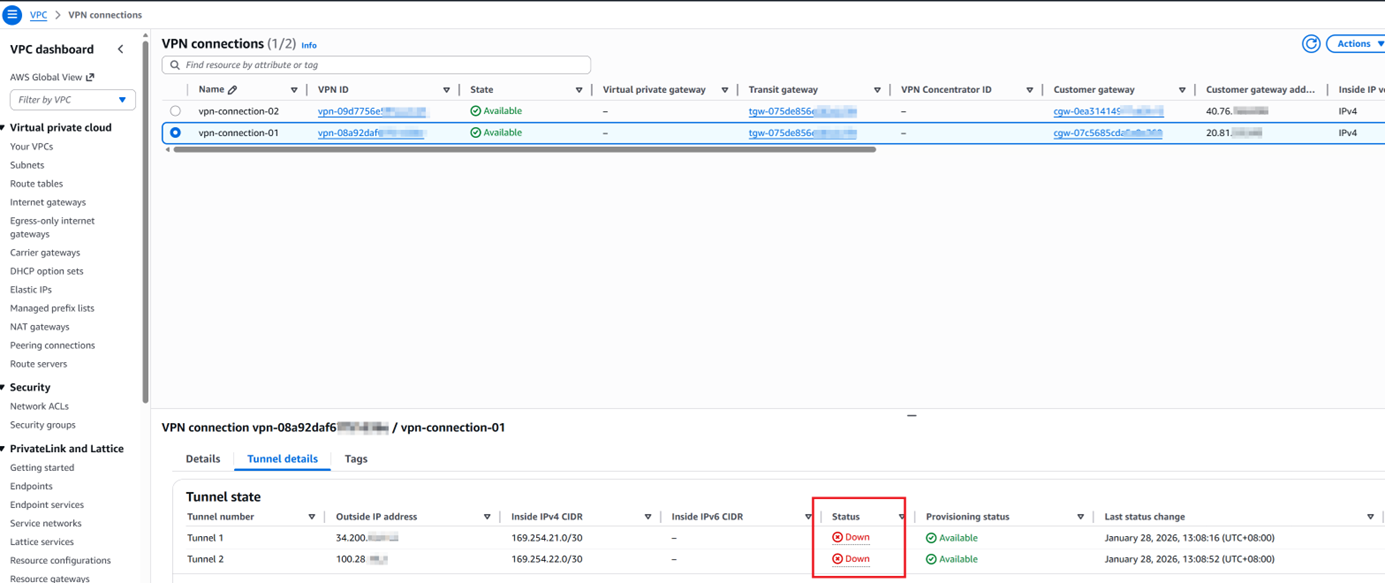This screenshot has width=1385, height=583.
Task: Open transit gateway link for vpn-connection-01
Action: [x=802, y=132]
